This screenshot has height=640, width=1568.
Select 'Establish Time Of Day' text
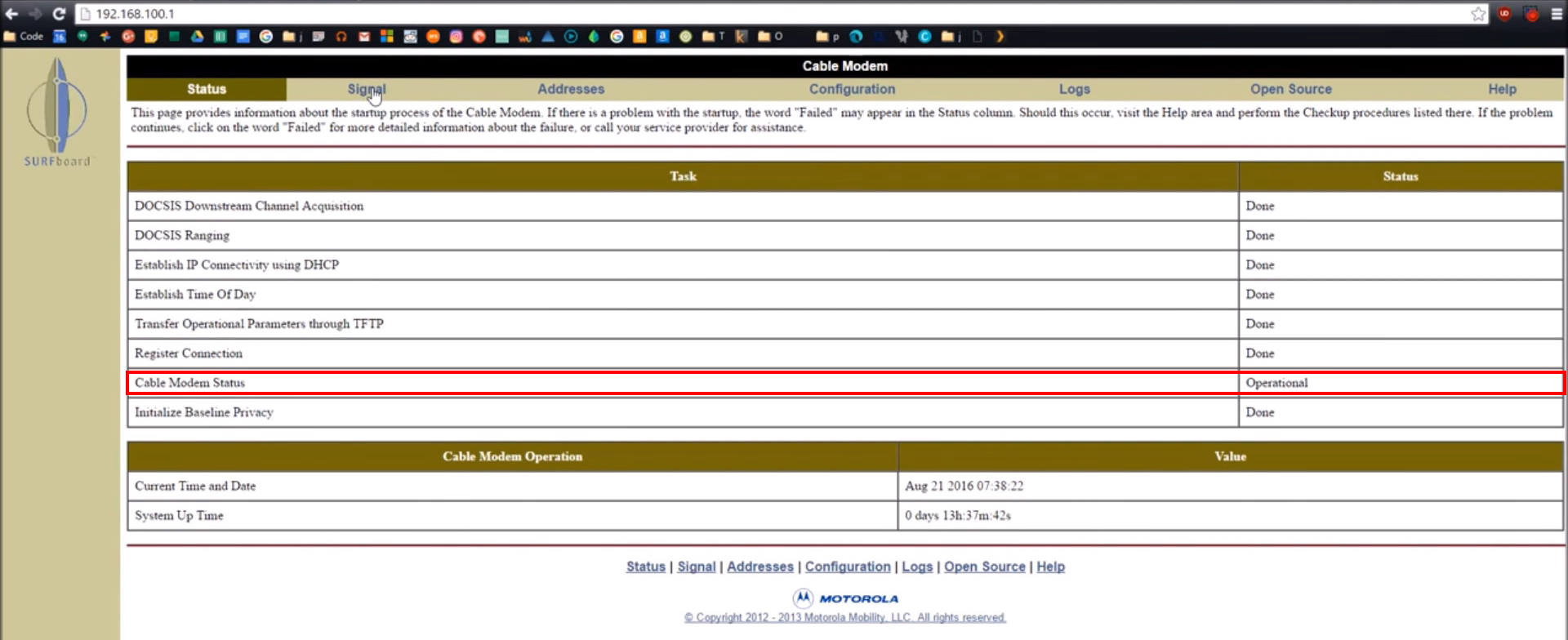pyautogui.click(x=195, y=294)
